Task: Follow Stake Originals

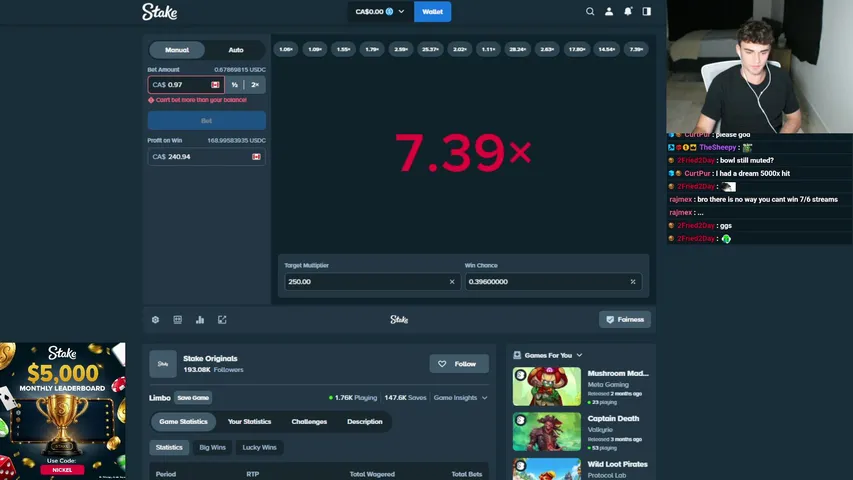Action: [x=459, y=364]
